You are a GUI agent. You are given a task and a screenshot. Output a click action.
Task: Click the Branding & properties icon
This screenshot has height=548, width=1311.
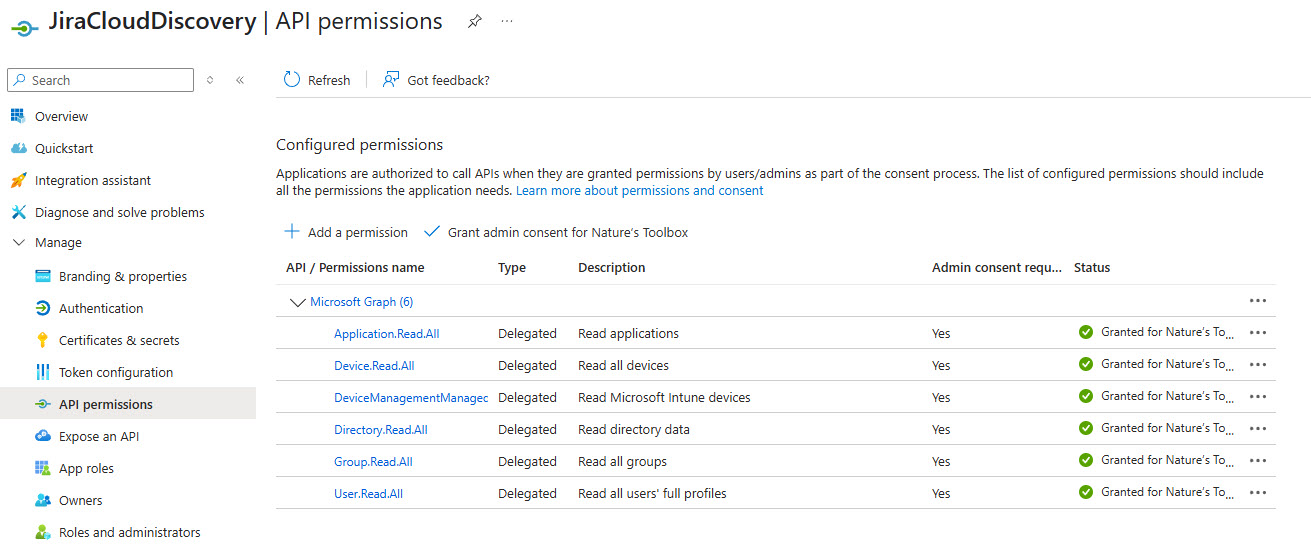point(42,276)
